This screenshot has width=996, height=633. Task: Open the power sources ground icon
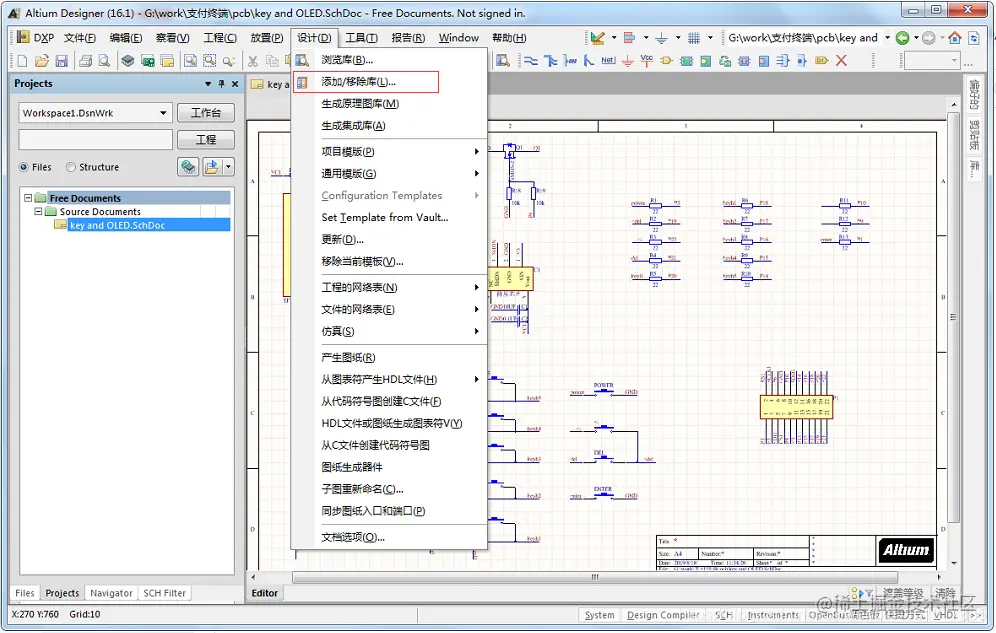(661, 38)
